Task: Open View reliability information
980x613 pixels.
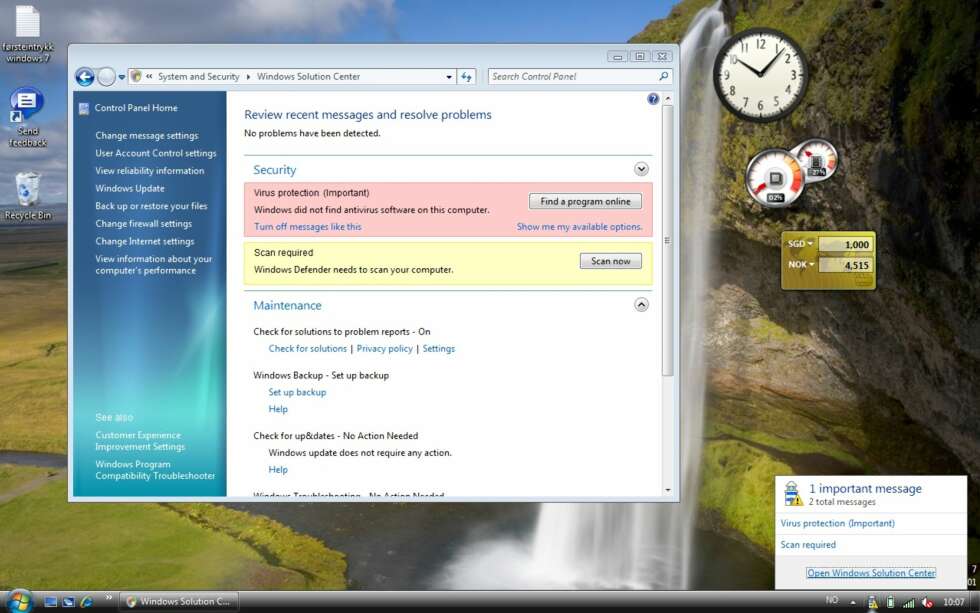Action: point(149,171)
